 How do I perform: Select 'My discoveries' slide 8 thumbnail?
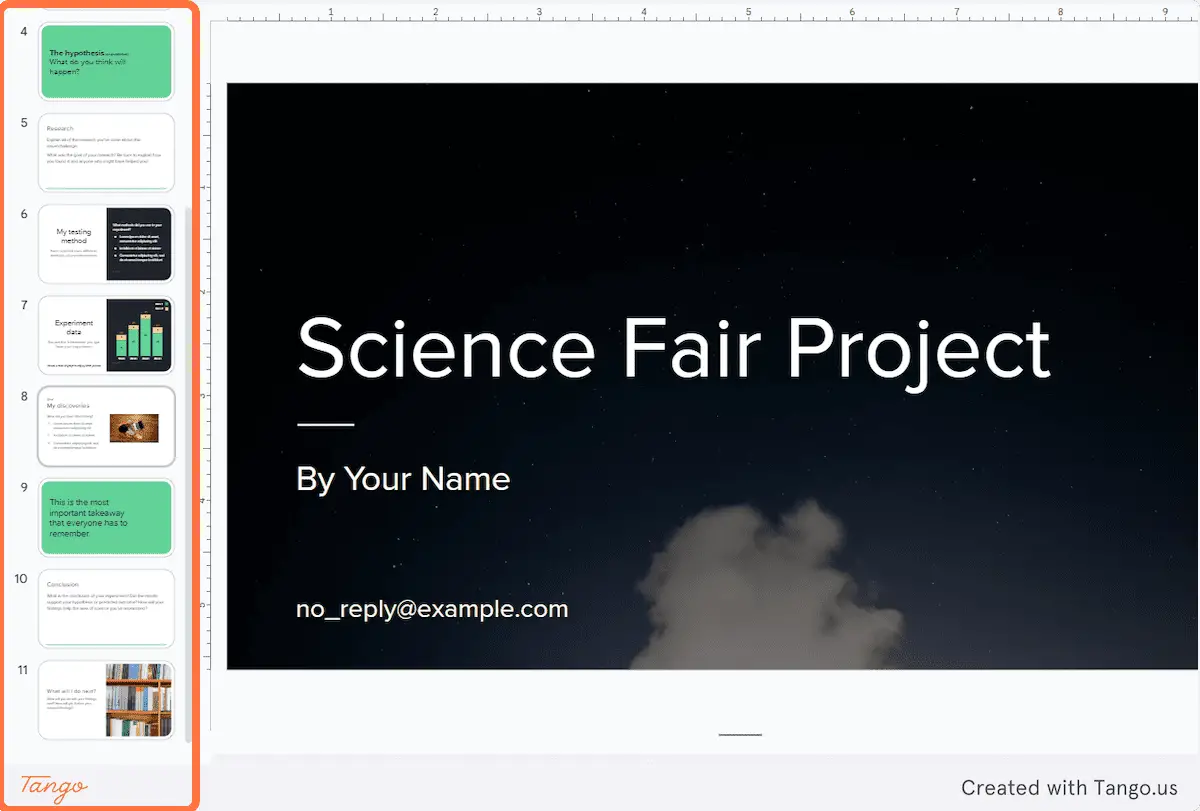(106, 427)
